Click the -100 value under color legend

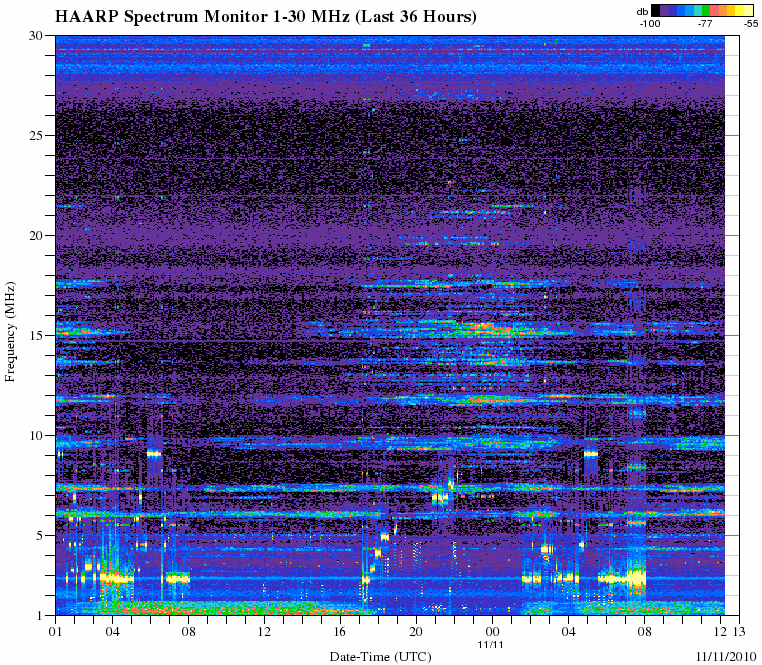click(650, 23)
